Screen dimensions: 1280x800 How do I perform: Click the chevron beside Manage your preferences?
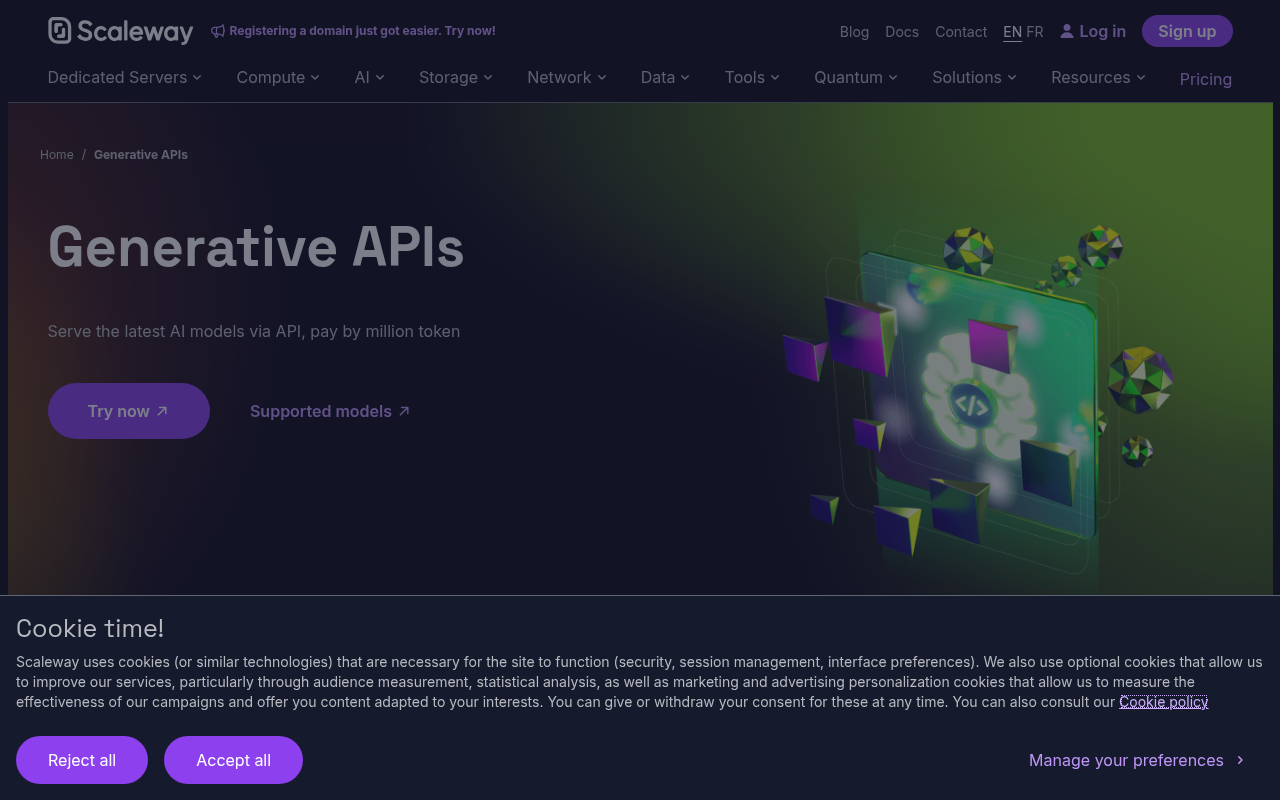[x=1240, y=760]
